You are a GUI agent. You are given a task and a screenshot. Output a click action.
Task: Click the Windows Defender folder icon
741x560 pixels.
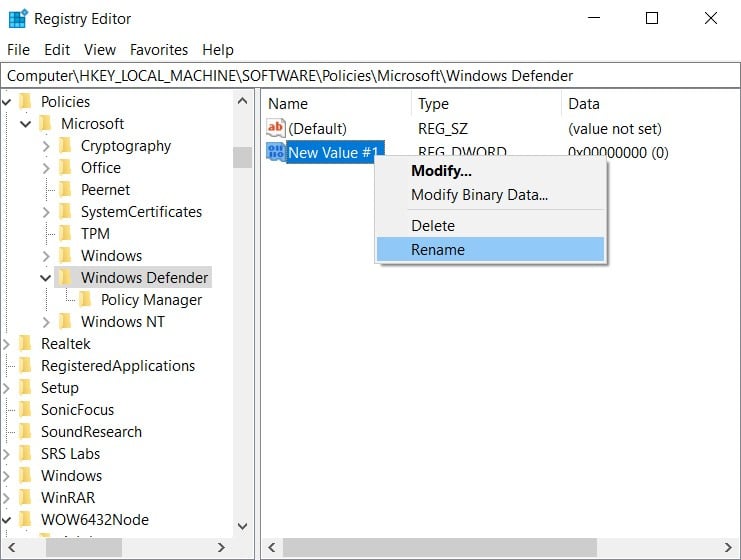(x=65, y=277)
